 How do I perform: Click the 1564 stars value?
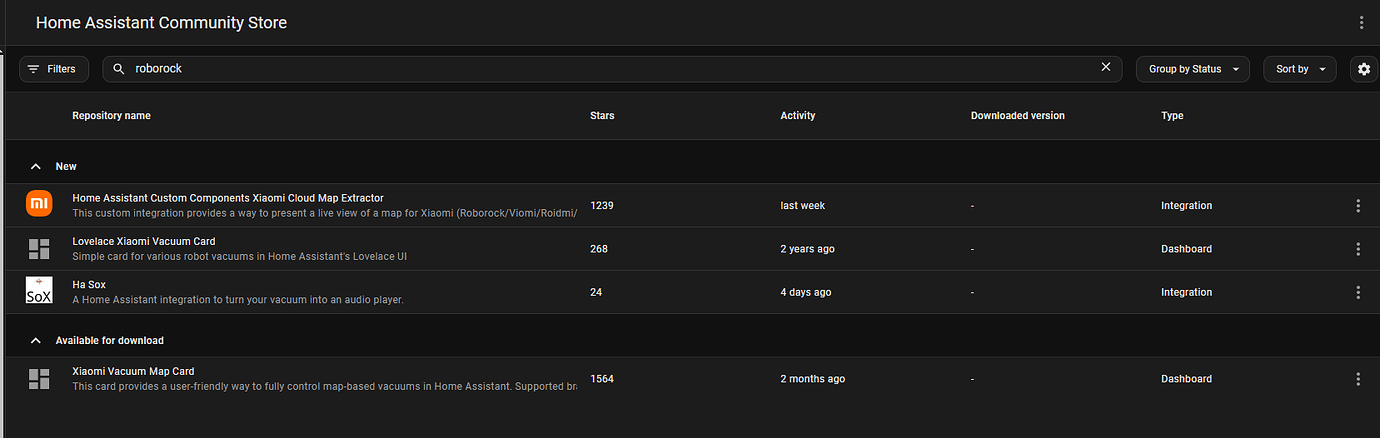[x=602, y=379]
